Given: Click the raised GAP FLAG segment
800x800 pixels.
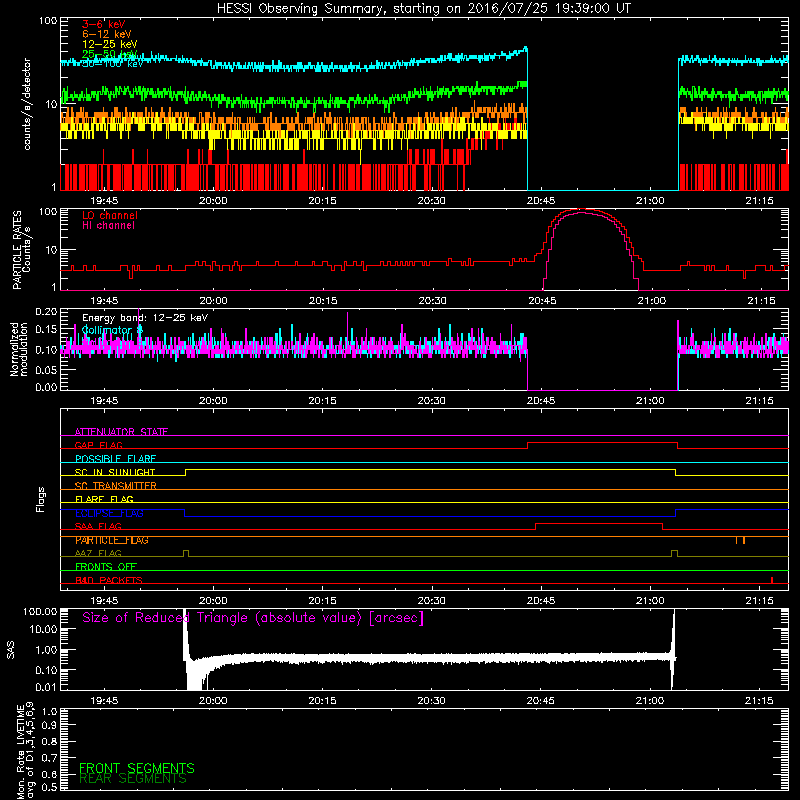Looking at the screenshot, I should pos(602,443).
